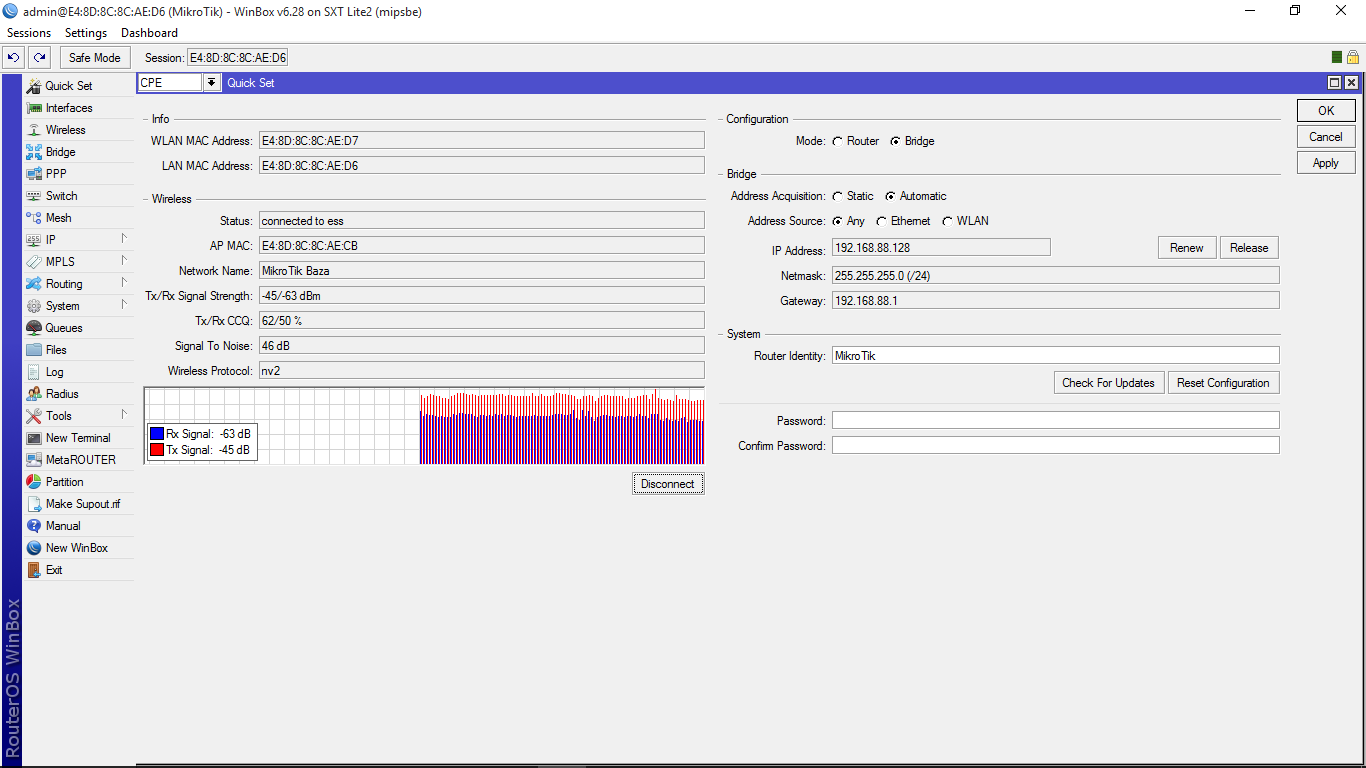Click the Redo arrow icon
1366x768 pixels.
click(39, 58)
